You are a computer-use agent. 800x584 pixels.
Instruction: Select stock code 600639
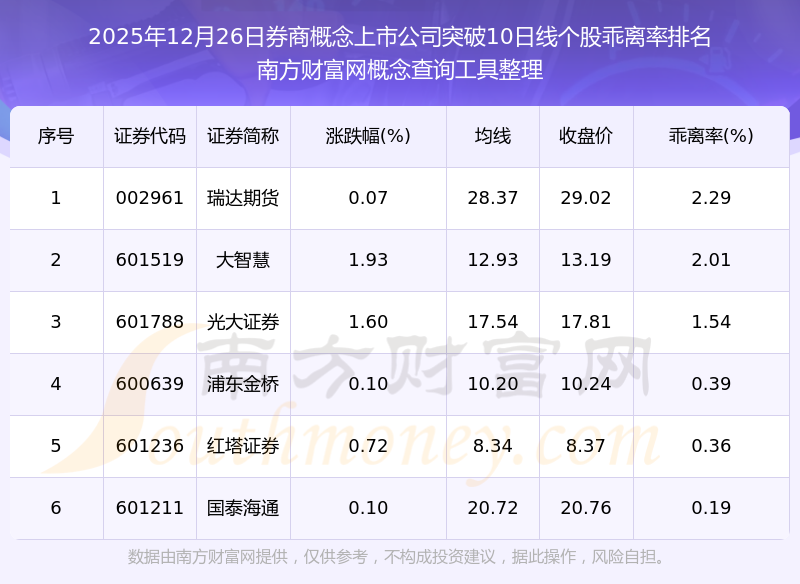pos(149,384)
